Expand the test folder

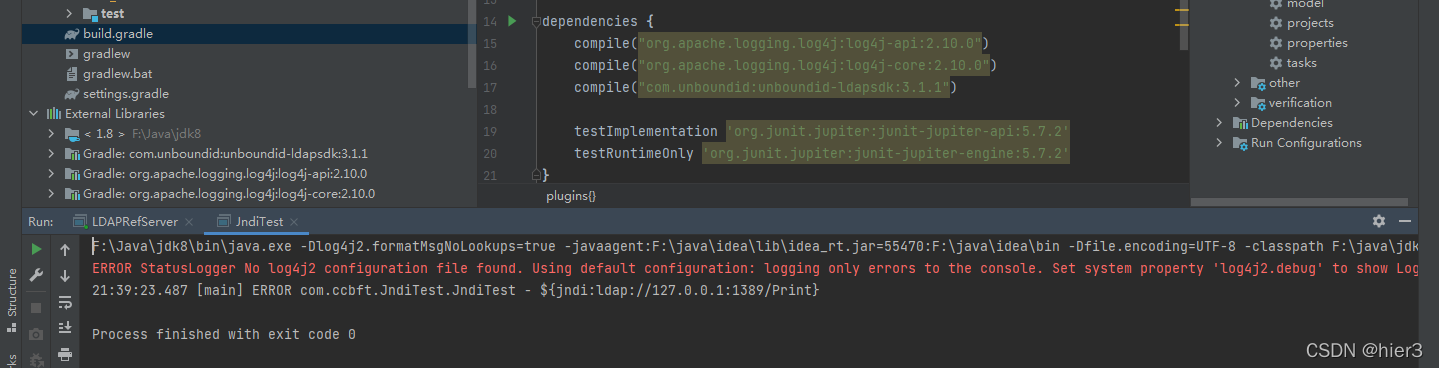tap(69, 14)
